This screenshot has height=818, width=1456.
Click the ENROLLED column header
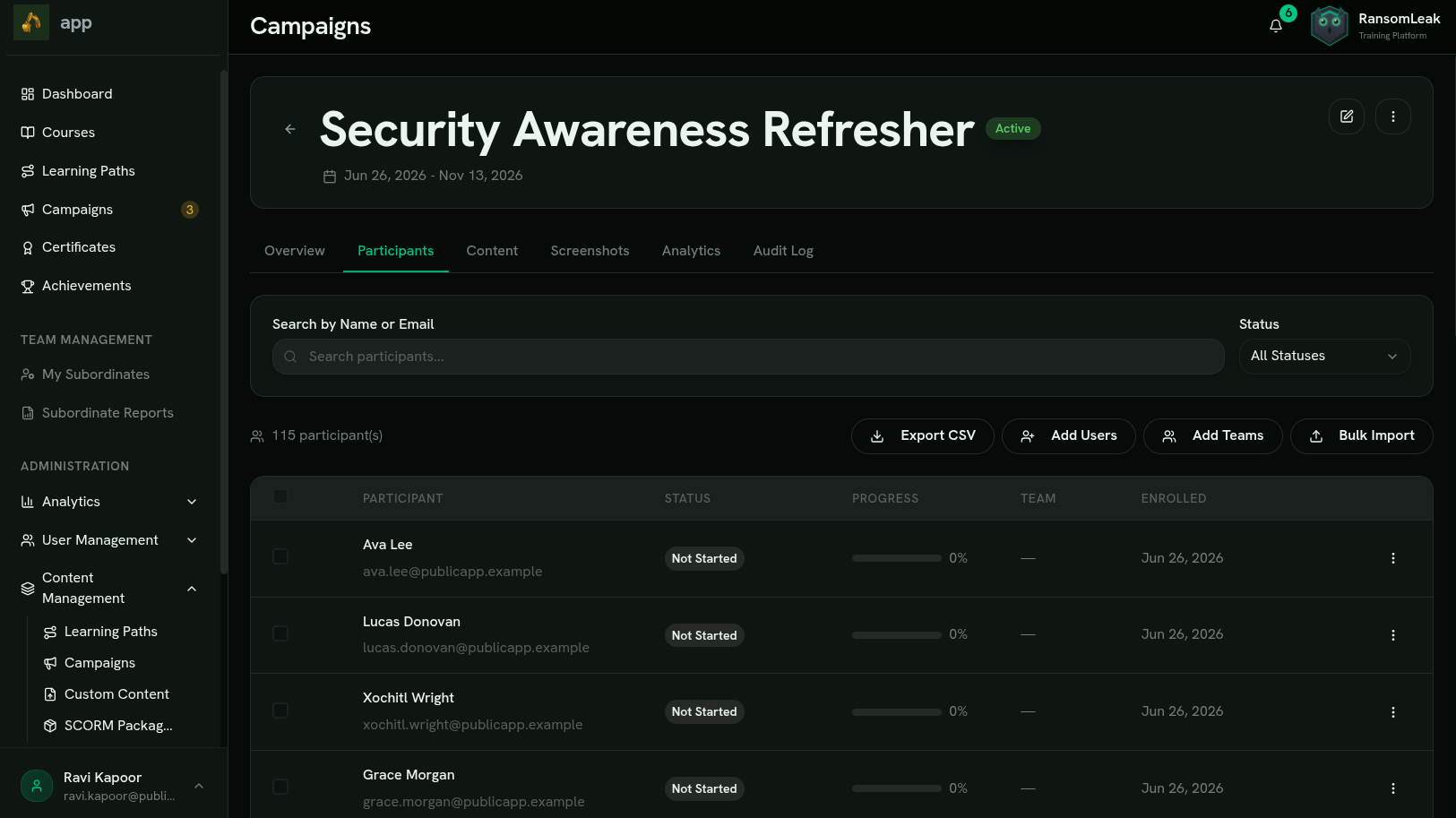click(x=1174, y=498)
